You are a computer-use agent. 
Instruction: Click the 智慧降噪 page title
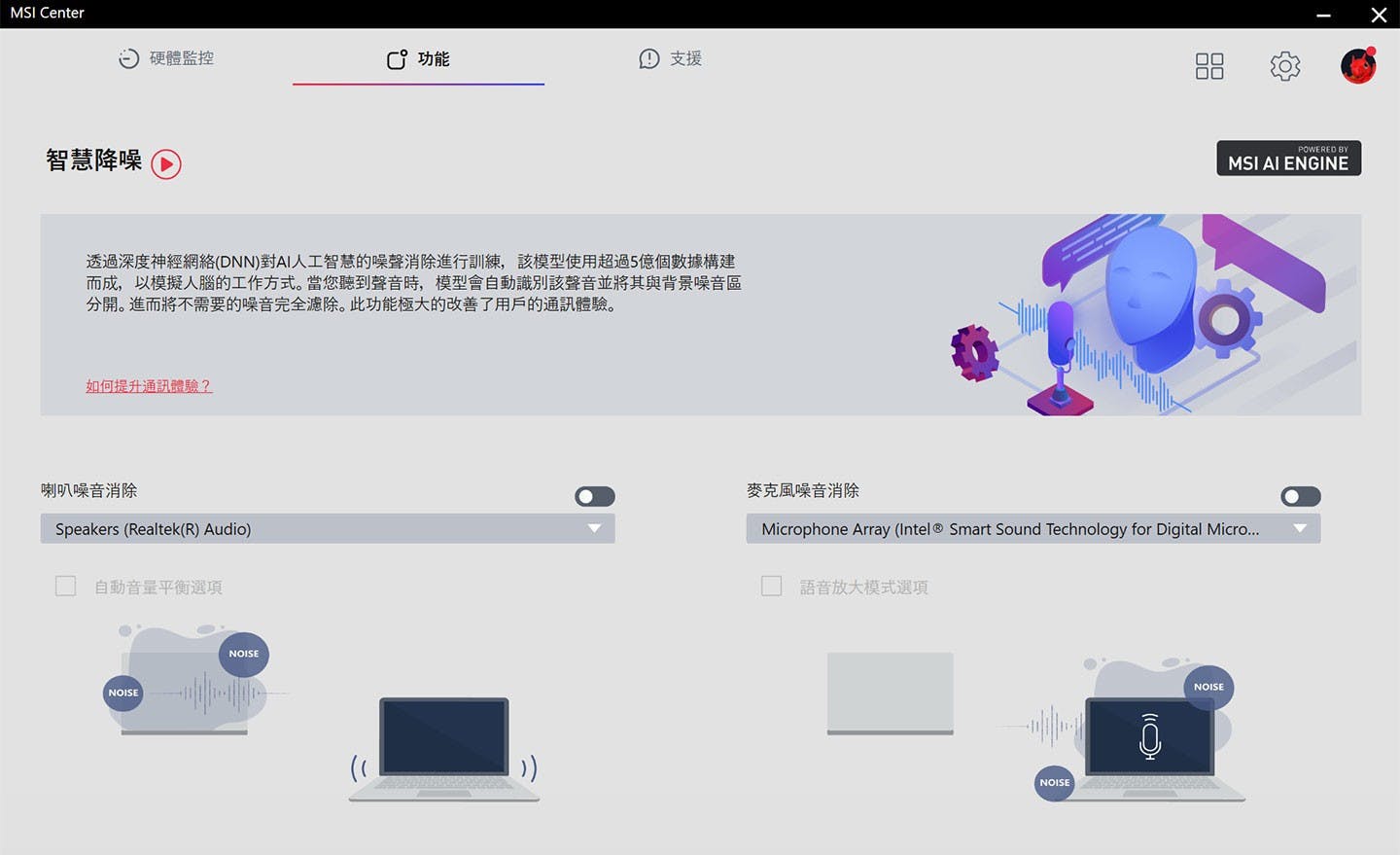tap(94, 160)
